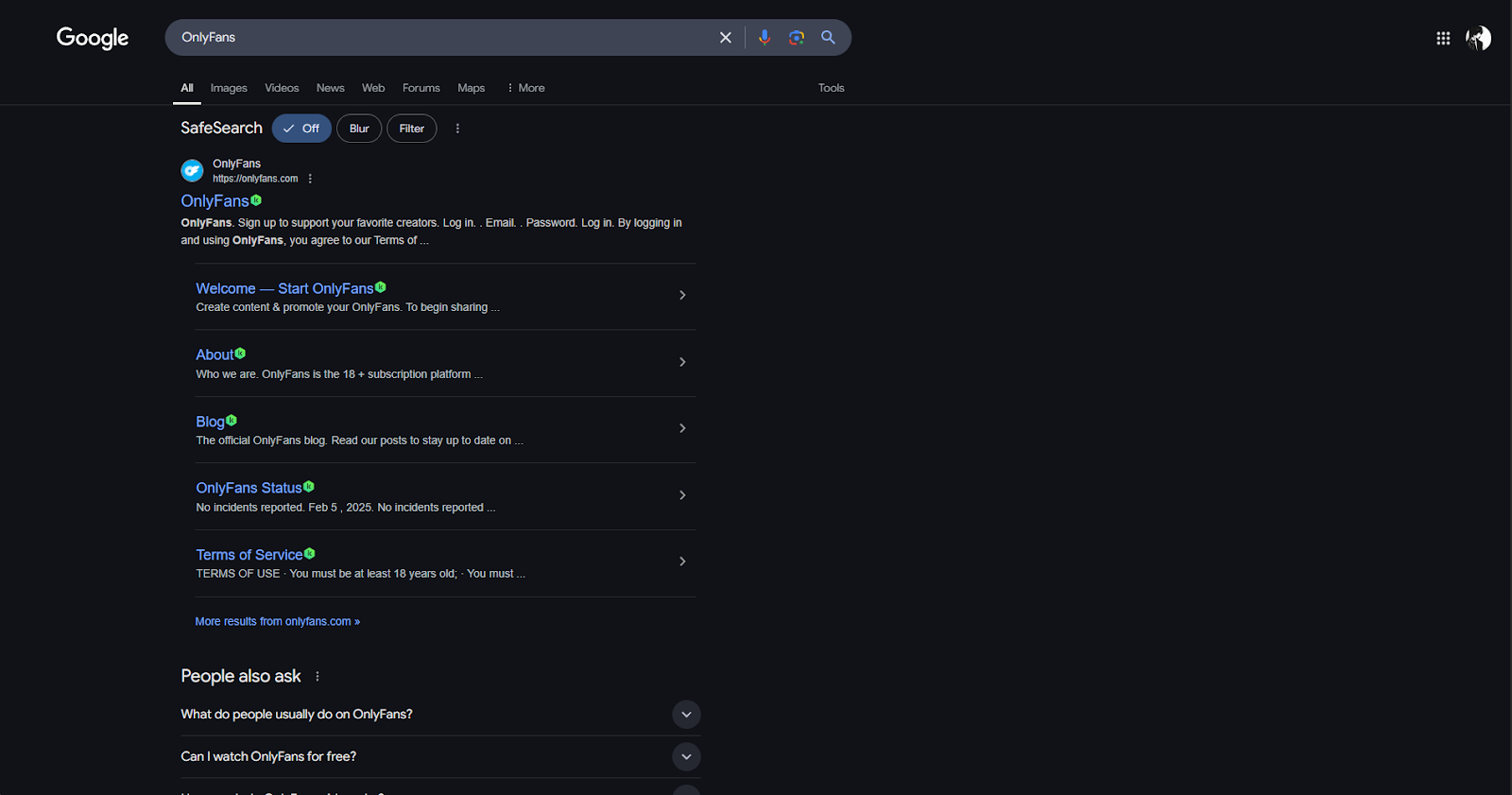This screenshot has width=1512, height=795.
Task: Click More results from onlyfans.com
Action: [278, 622]
